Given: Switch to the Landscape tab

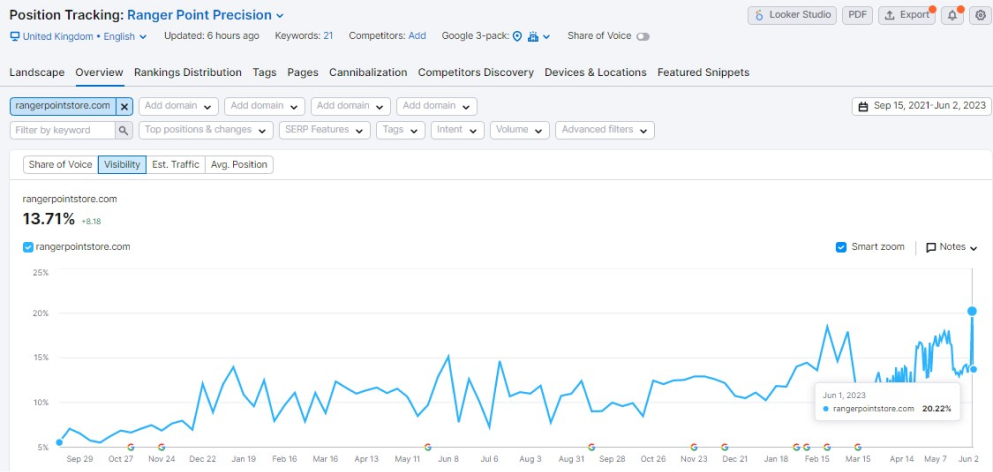Looking at the screenshot, I should (x=37, y=72).
